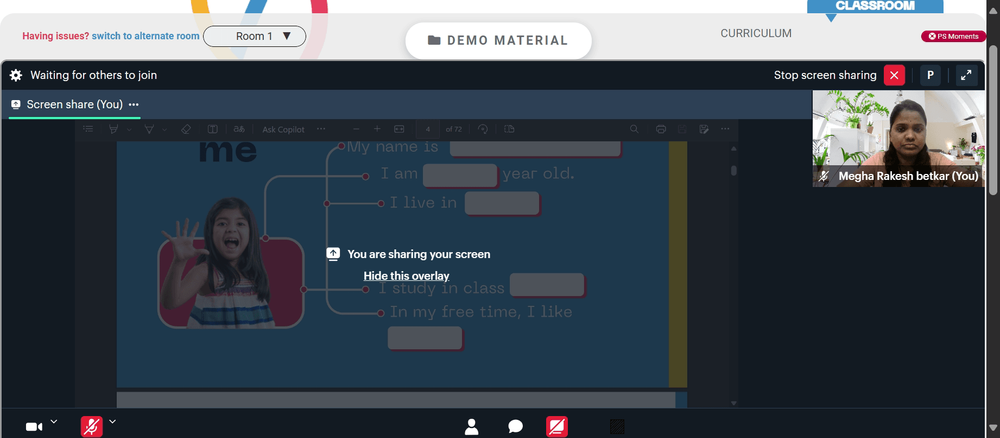Open the meeting settings gear icon
The image size is (1000, 438).
(x=16, y=75)
